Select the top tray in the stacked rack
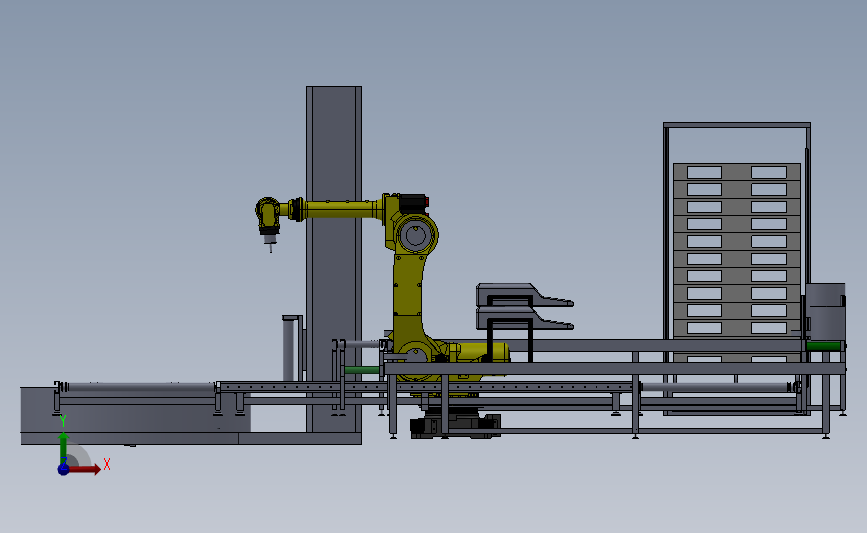 [x=737, y=172]
